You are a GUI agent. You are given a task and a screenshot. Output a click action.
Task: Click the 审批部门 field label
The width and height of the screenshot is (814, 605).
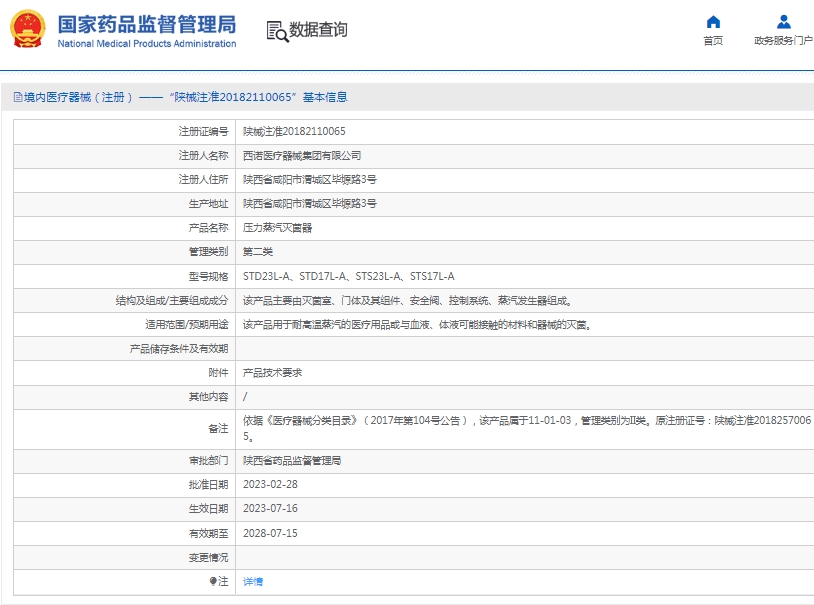coord(208,461)
